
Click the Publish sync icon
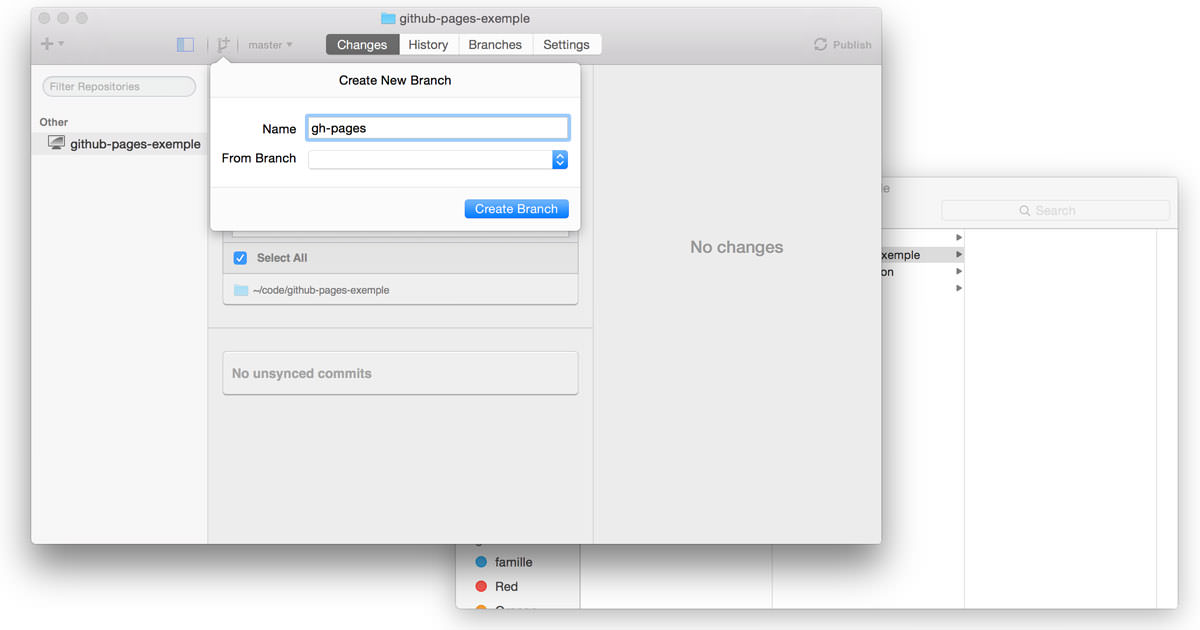[820, 44]
